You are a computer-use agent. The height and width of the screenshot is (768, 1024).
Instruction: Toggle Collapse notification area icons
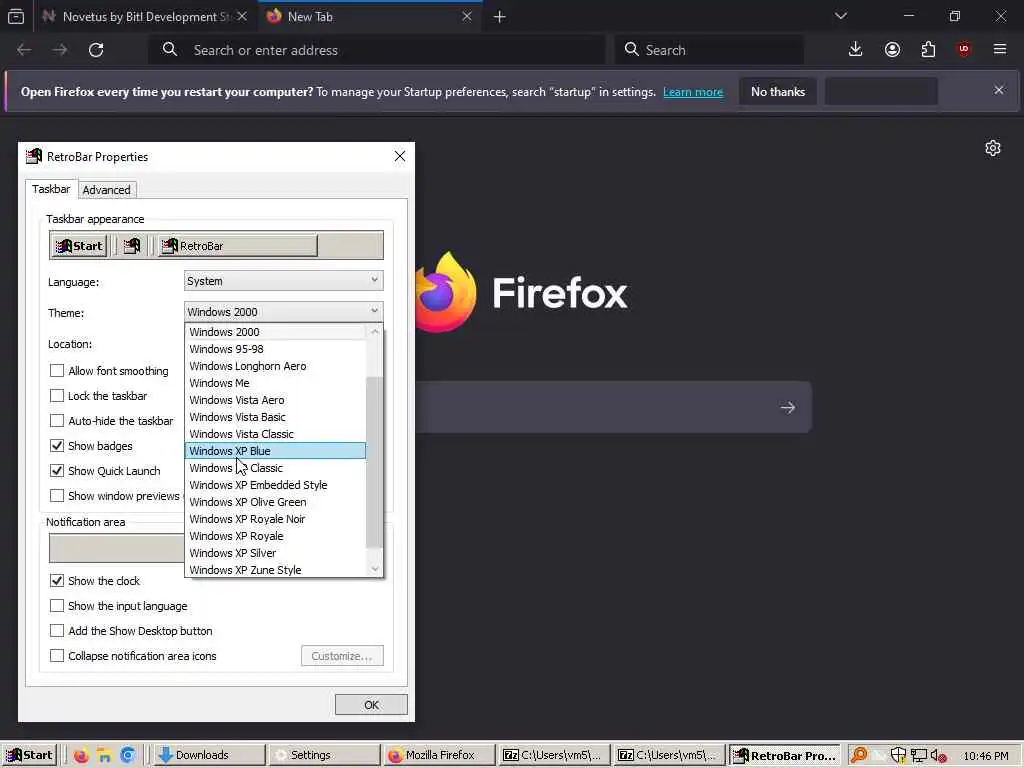click(57, 656)
